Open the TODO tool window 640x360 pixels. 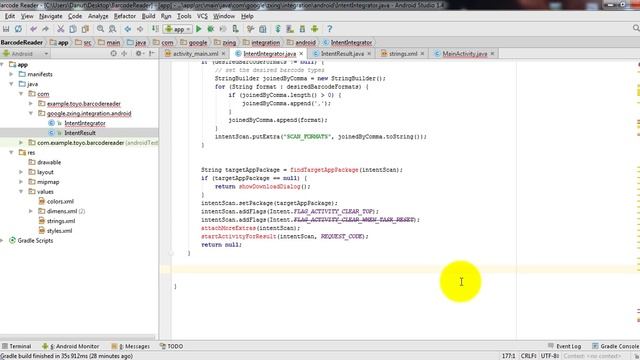pyautogui.click(x=171, y=346)
